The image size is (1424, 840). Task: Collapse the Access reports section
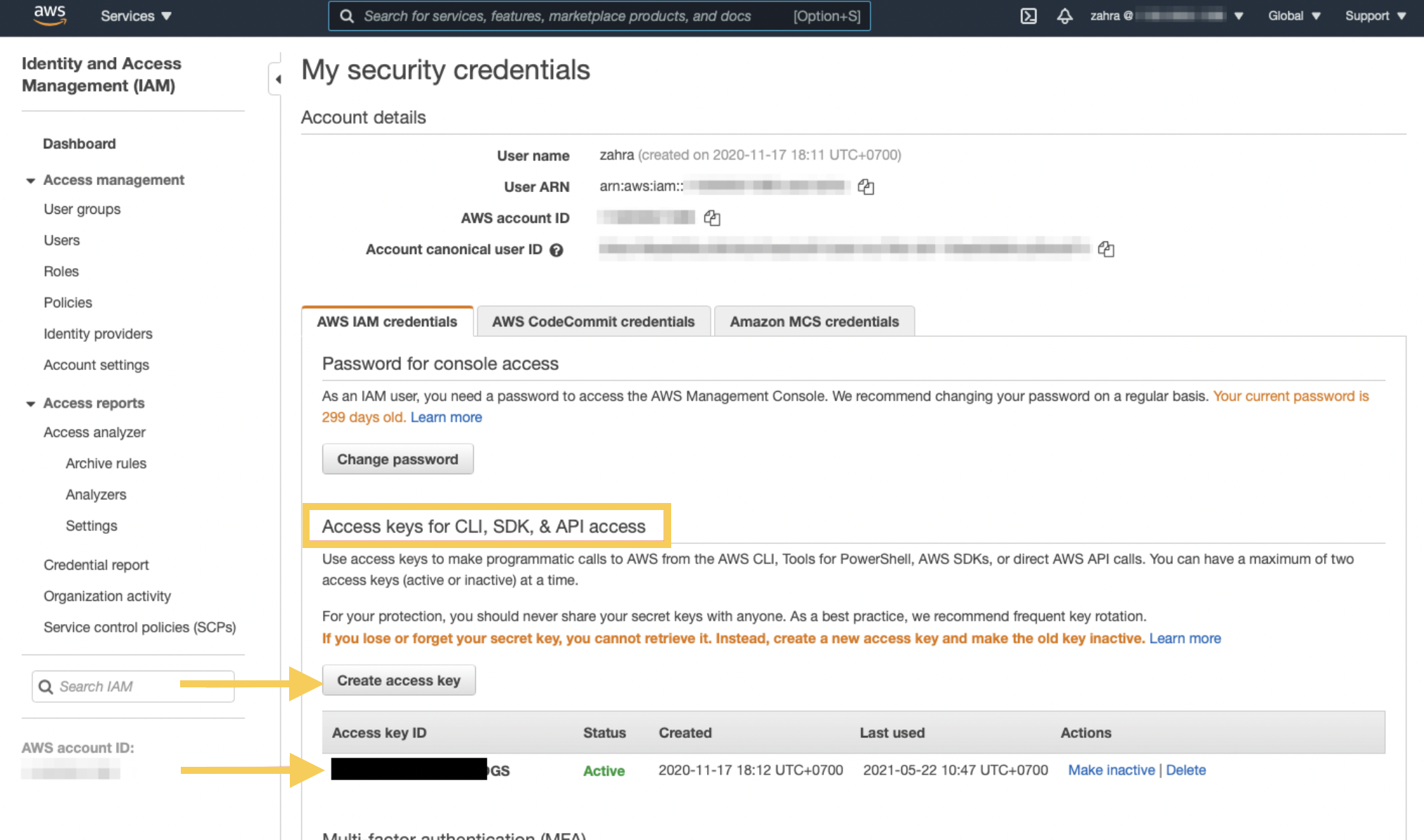(x=30, y=404)
